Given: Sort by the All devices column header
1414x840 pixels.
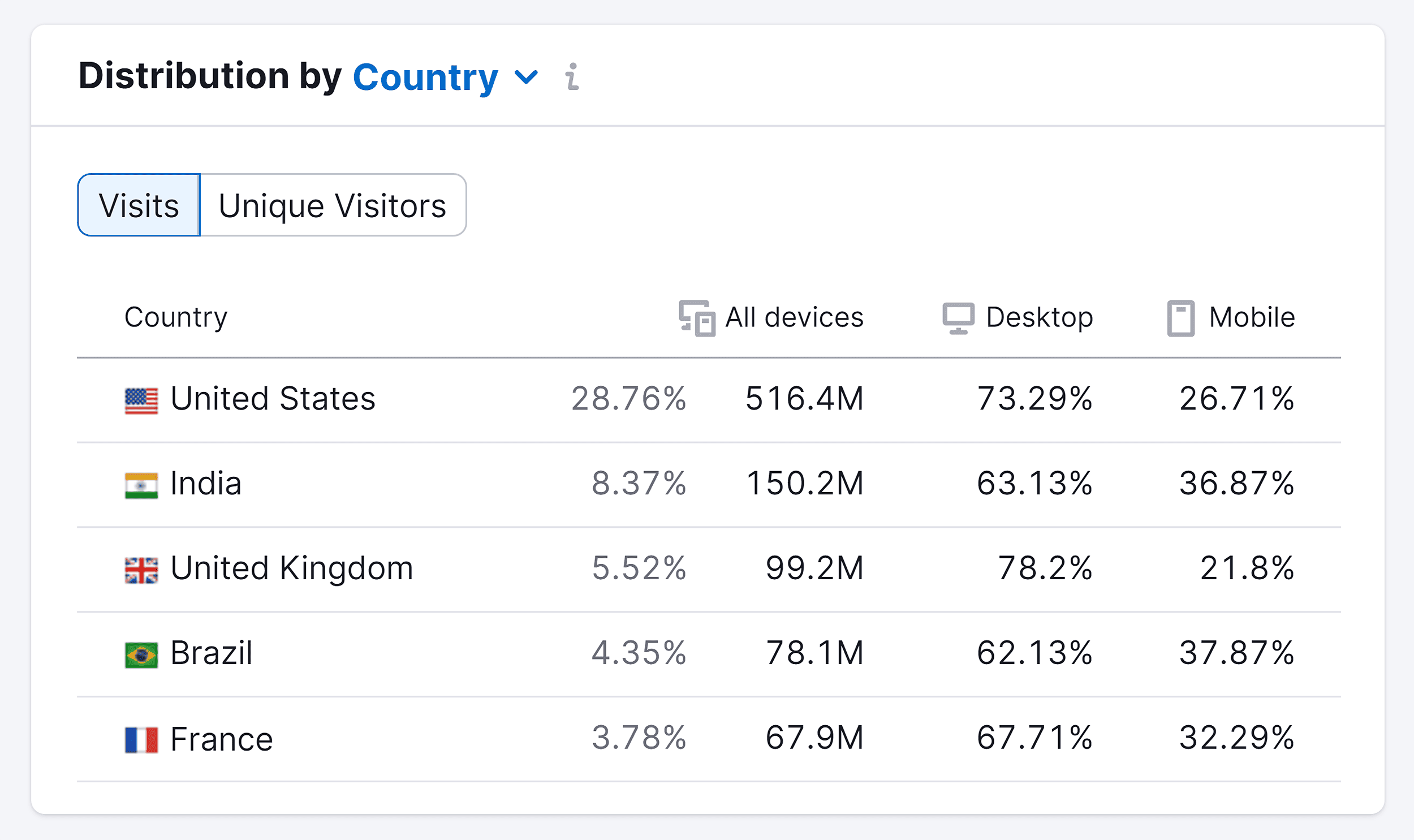Looking at the screenshot, I should (x=794, y=317).
